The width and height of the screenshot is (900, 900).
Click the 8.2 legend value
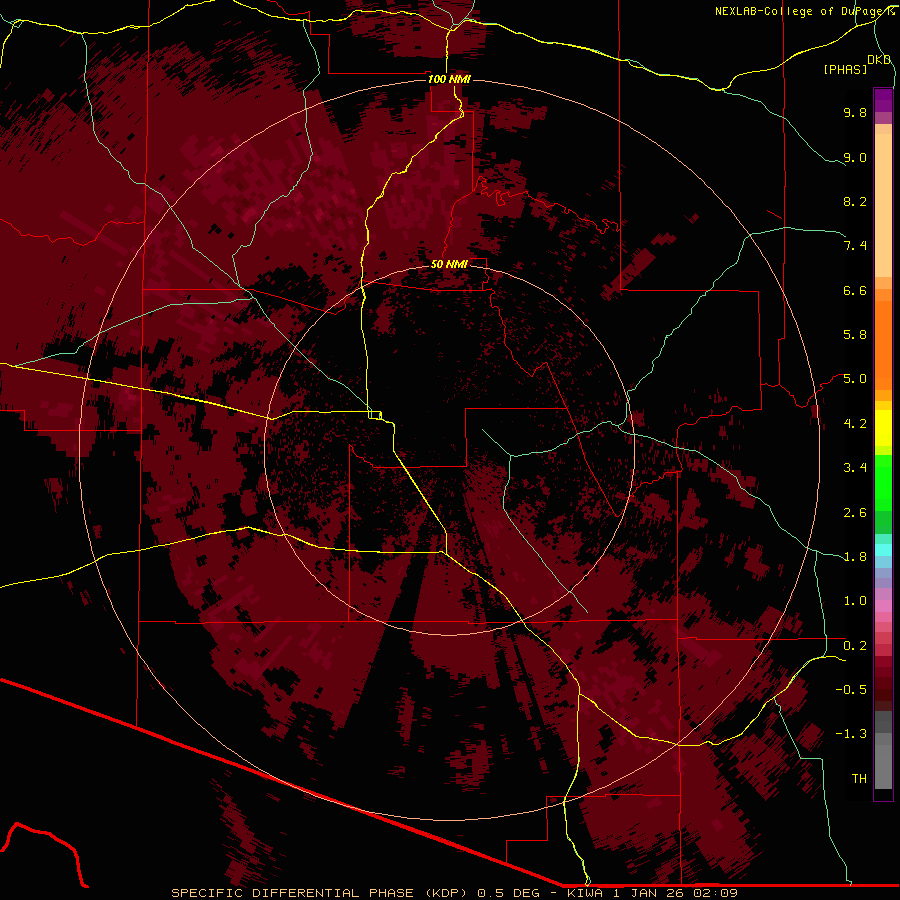855,201
